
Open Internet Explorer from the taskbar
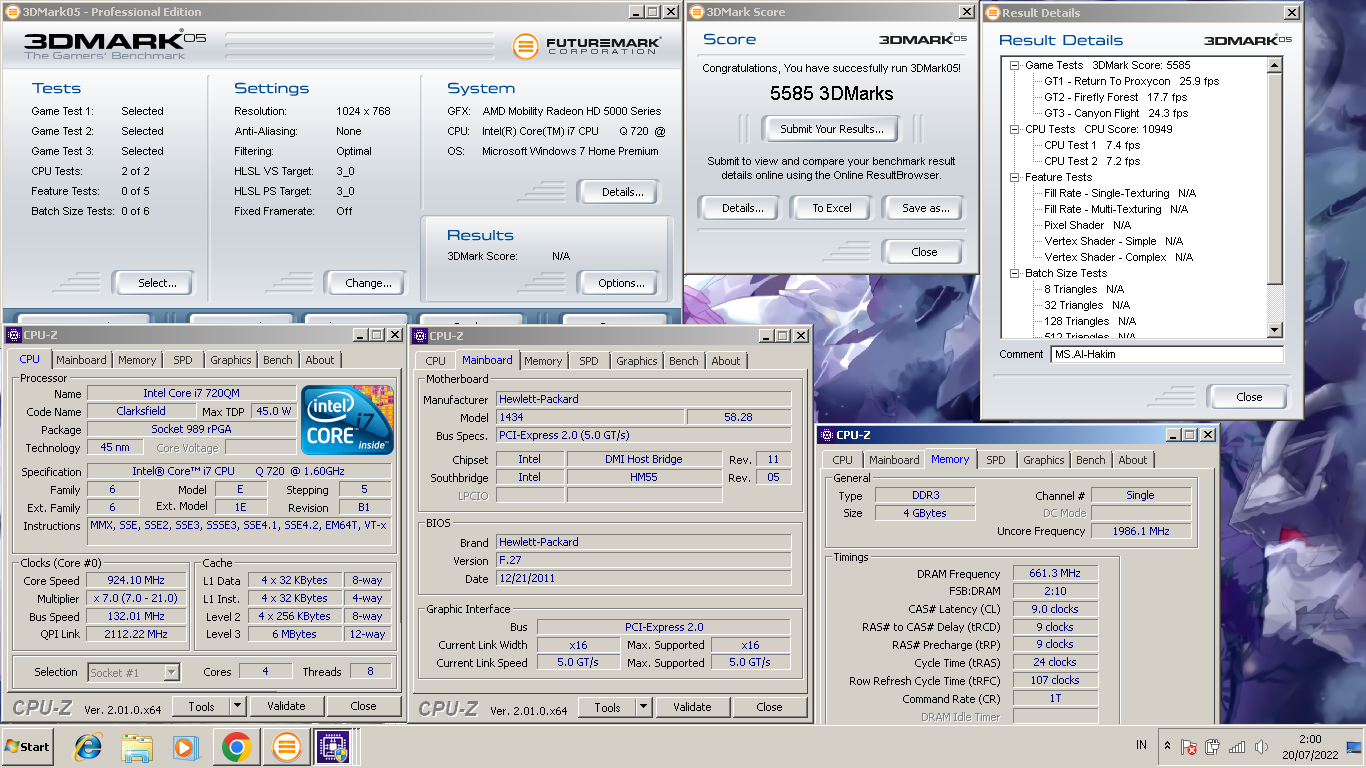click(88, 747)
